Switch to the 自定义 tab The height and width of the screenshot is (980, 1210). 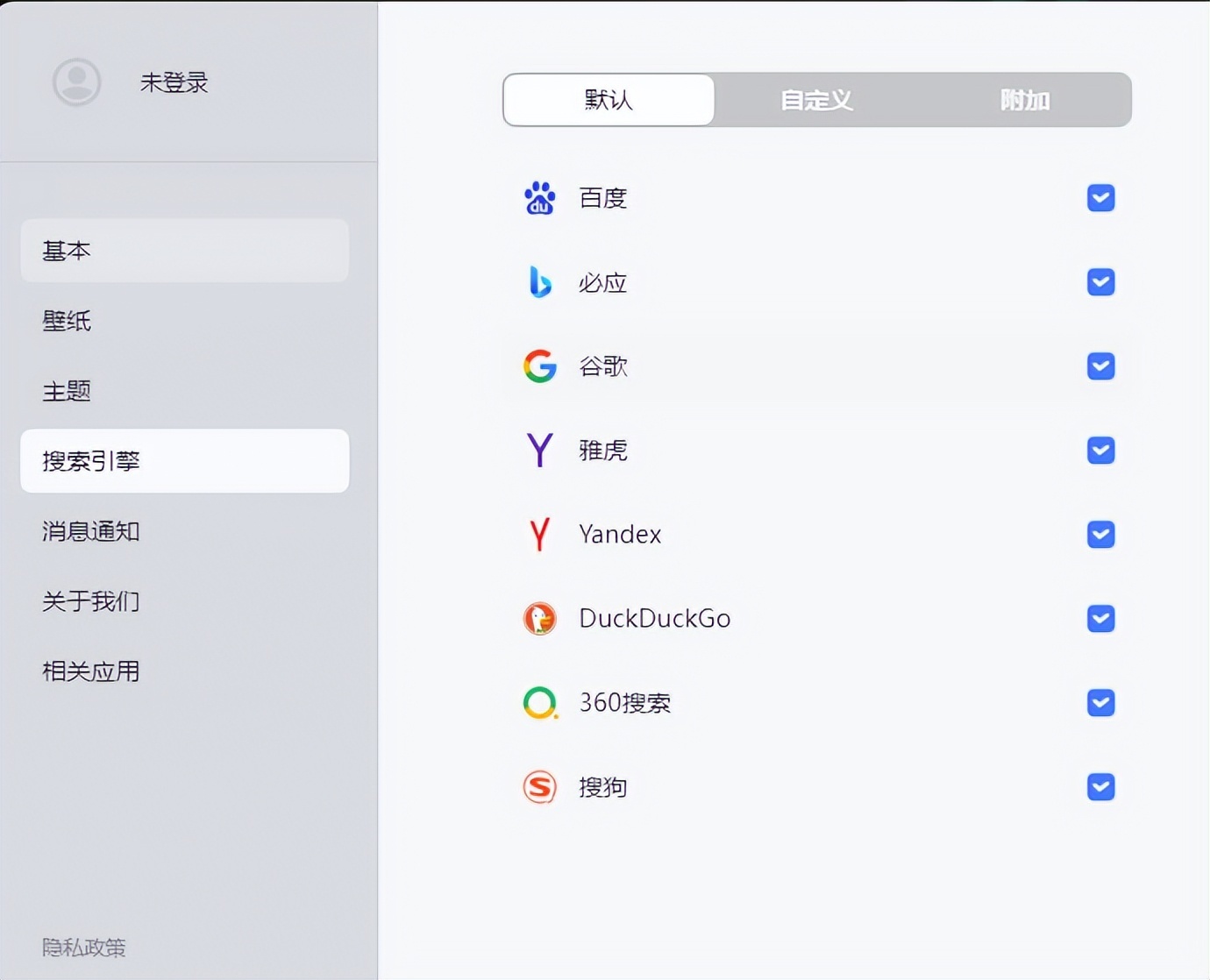pos(816,100)
